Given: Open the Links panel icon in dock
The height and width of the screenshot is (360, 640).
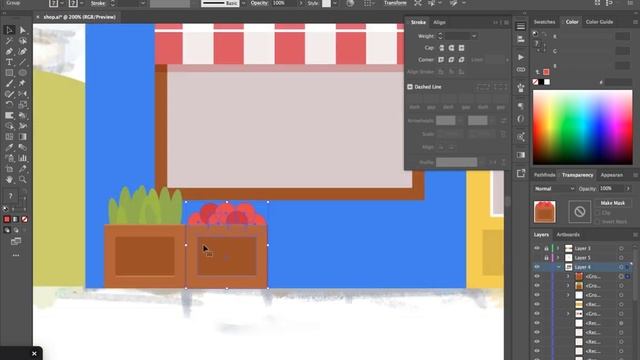Looking at the screenshot, I should point(520,70).
